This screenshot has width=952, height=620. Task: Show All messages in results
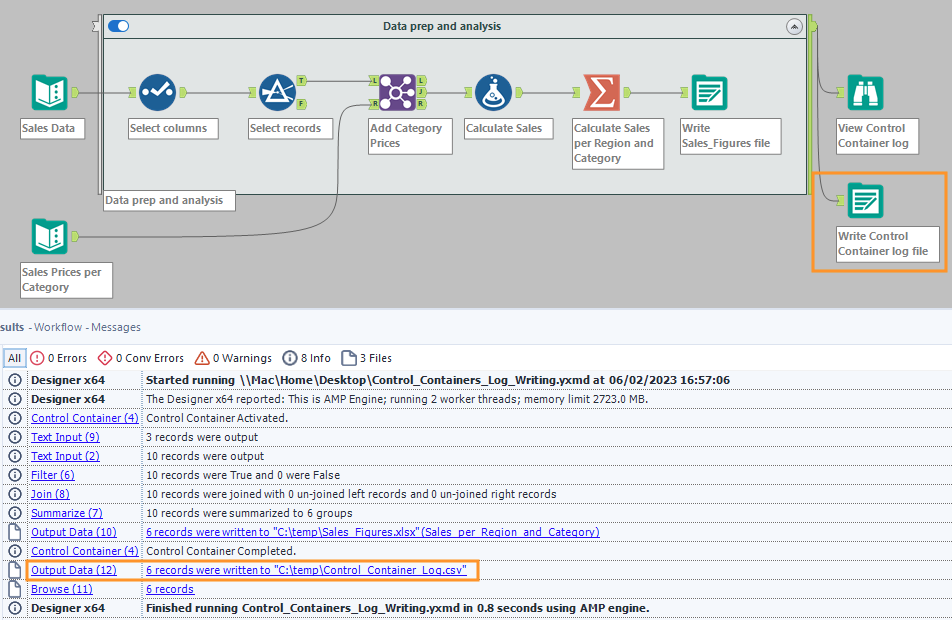coord(14,358)
